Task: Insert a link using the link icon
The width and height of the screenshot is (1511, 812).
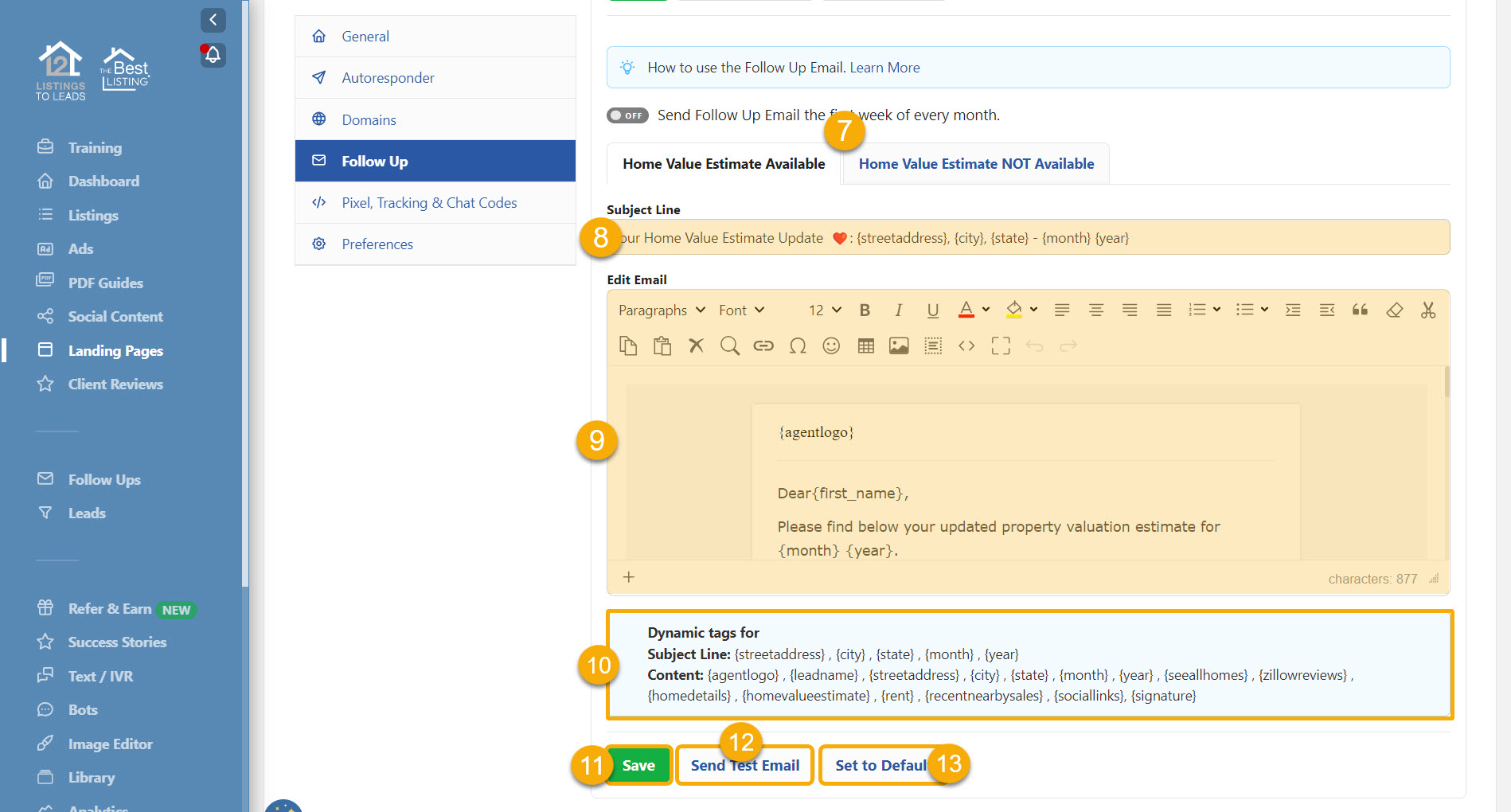Action: [x=763, y=345]
